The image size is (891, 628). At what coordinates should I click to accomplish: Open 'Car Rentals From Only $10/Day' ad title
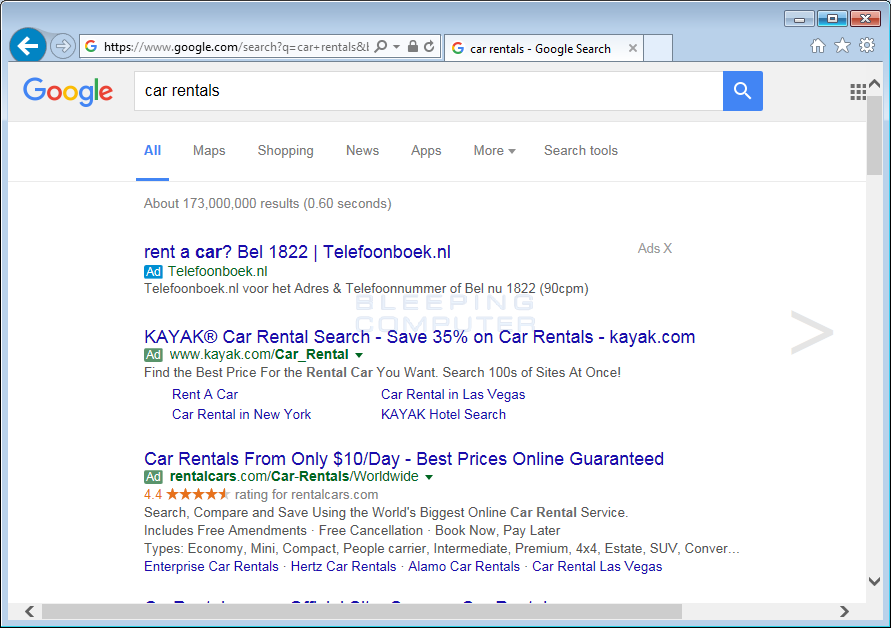point(404,459)
